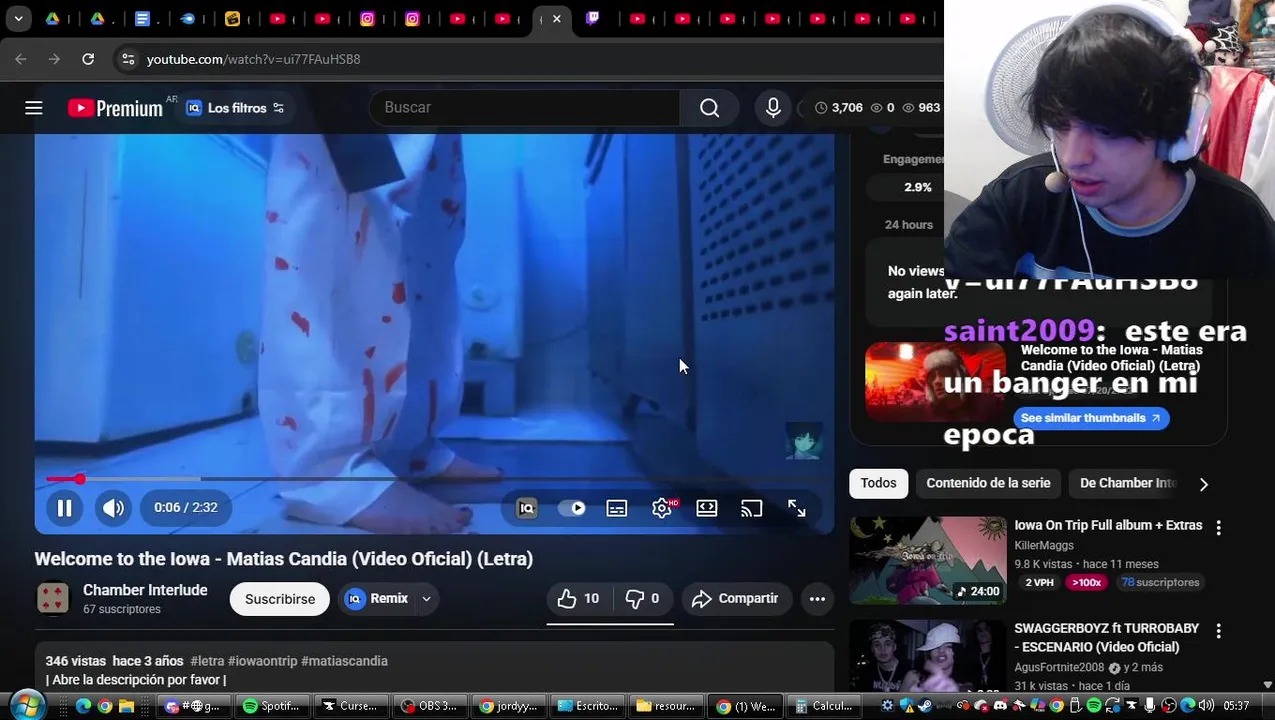Image resolution: width=1275 pixels, height=720 pixels.
Task: Like the video with thumbs up
Action: tap(578, 599)
